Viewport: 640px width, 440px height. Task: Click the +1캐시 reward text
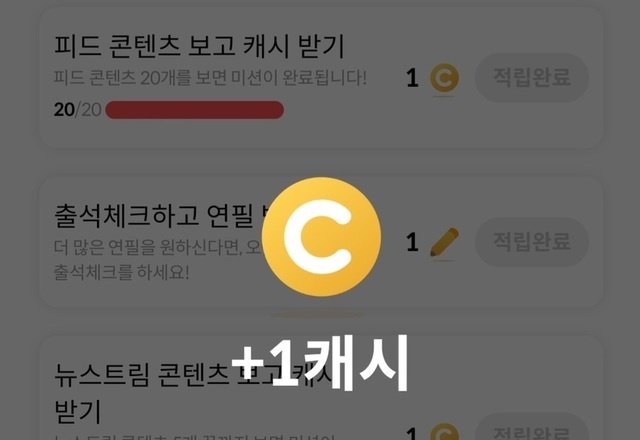coord(320,362)
